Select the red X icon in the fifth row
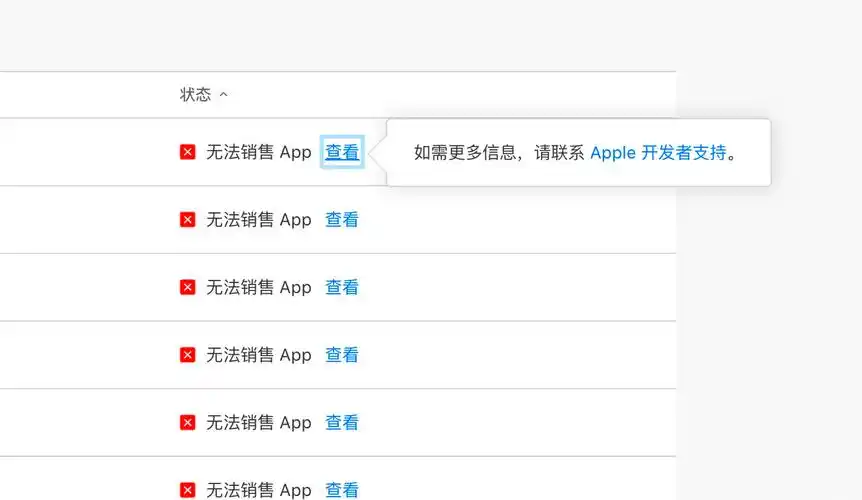 187,423
